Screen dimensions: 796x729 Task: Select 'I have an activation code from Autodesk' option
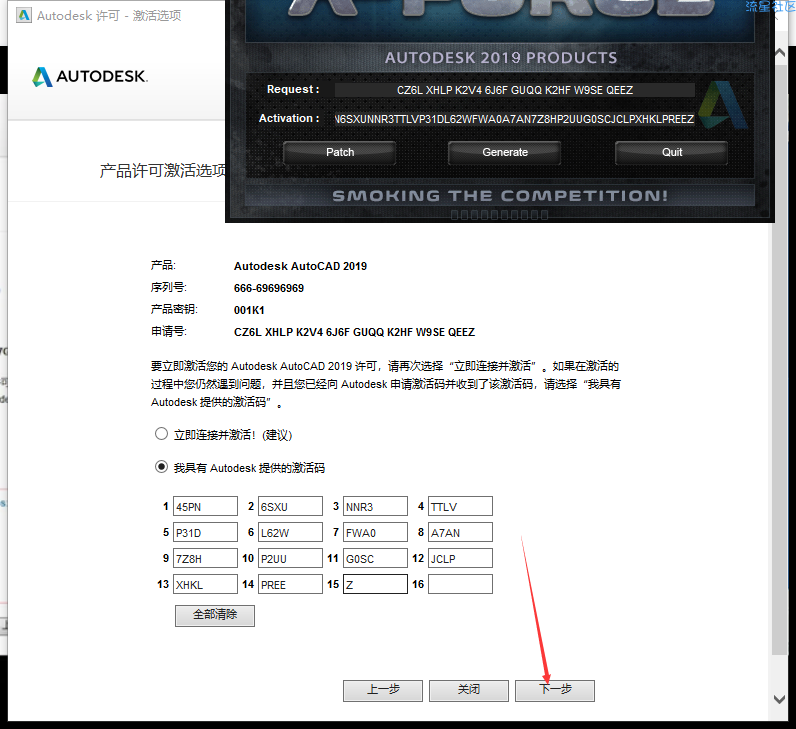pos(161,467)
